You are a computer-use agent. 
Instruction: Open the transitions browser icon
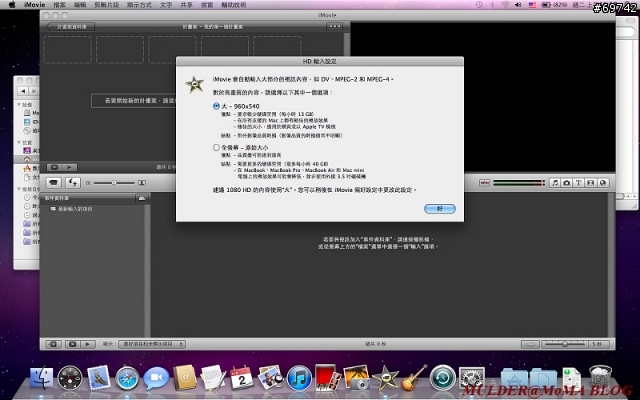[590, 183]
